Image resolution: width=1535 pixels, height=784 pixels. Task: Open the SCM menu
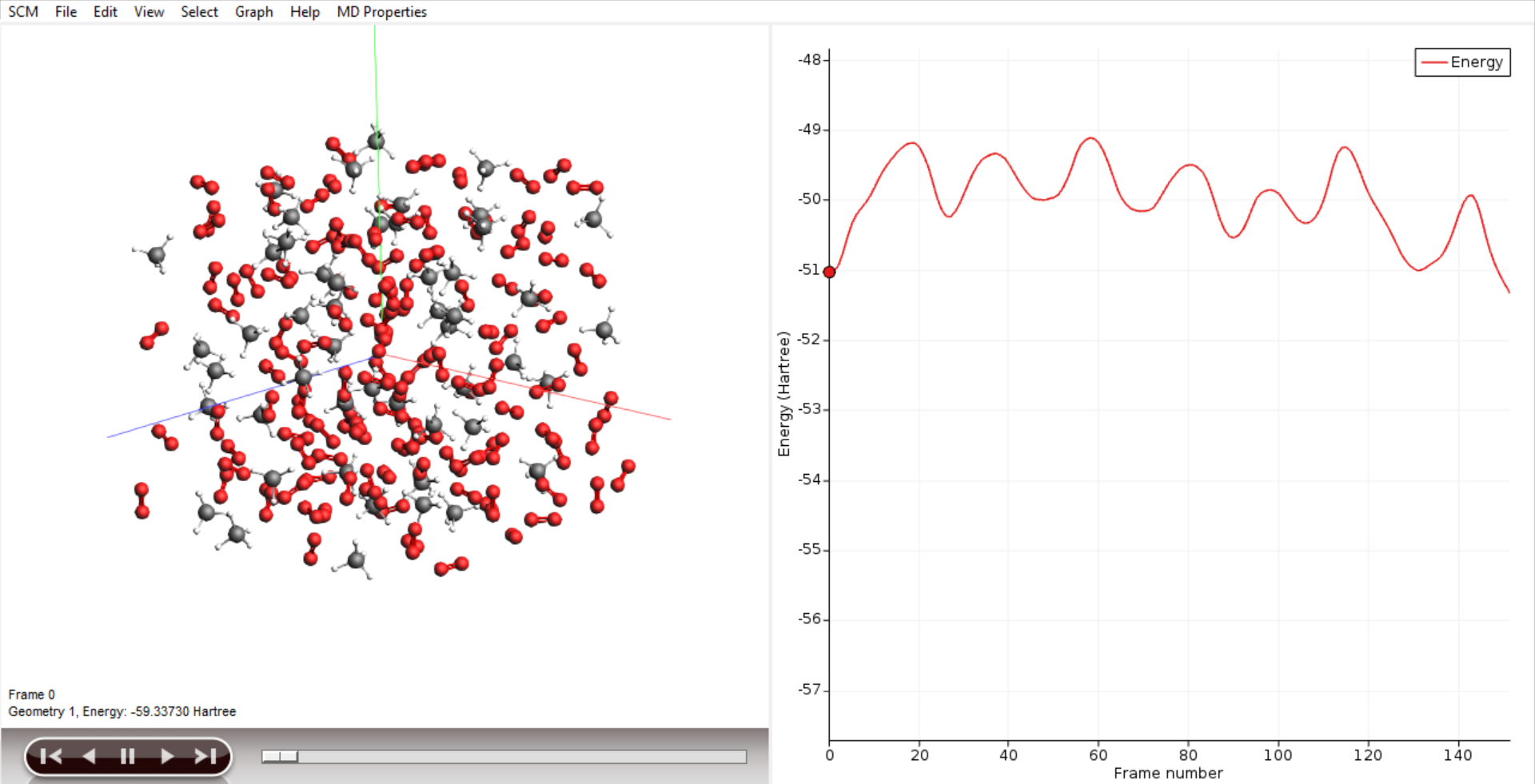[x=23, y=12]
